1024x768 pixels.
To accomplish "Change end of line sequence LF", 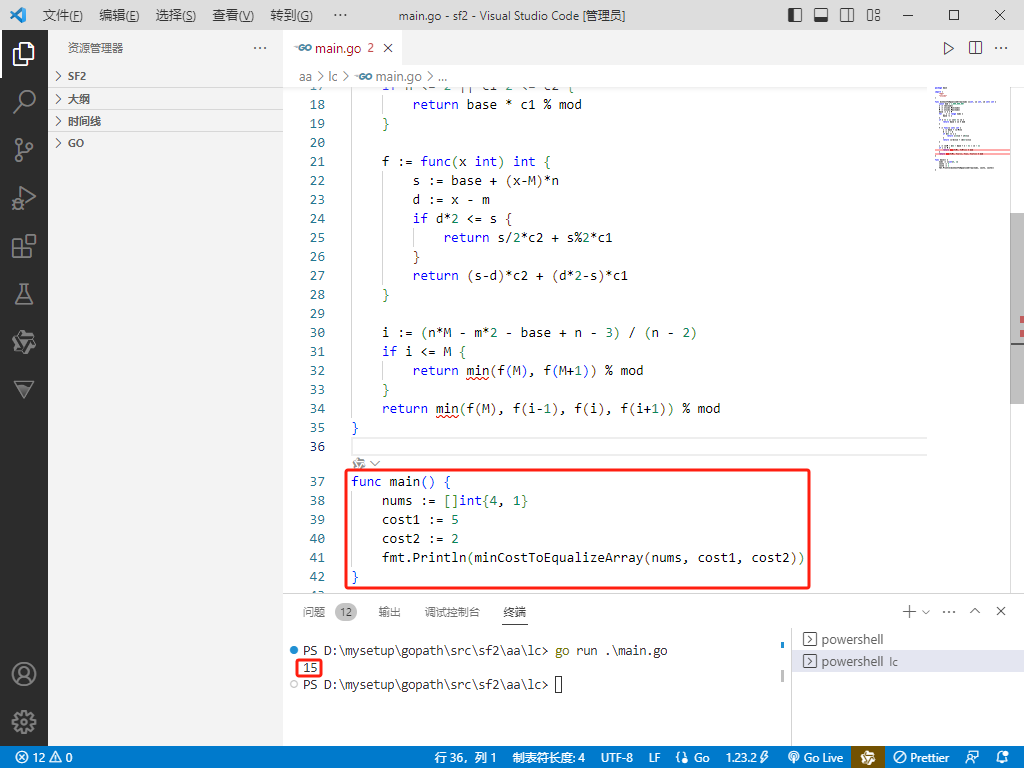I will click(654, 757).
